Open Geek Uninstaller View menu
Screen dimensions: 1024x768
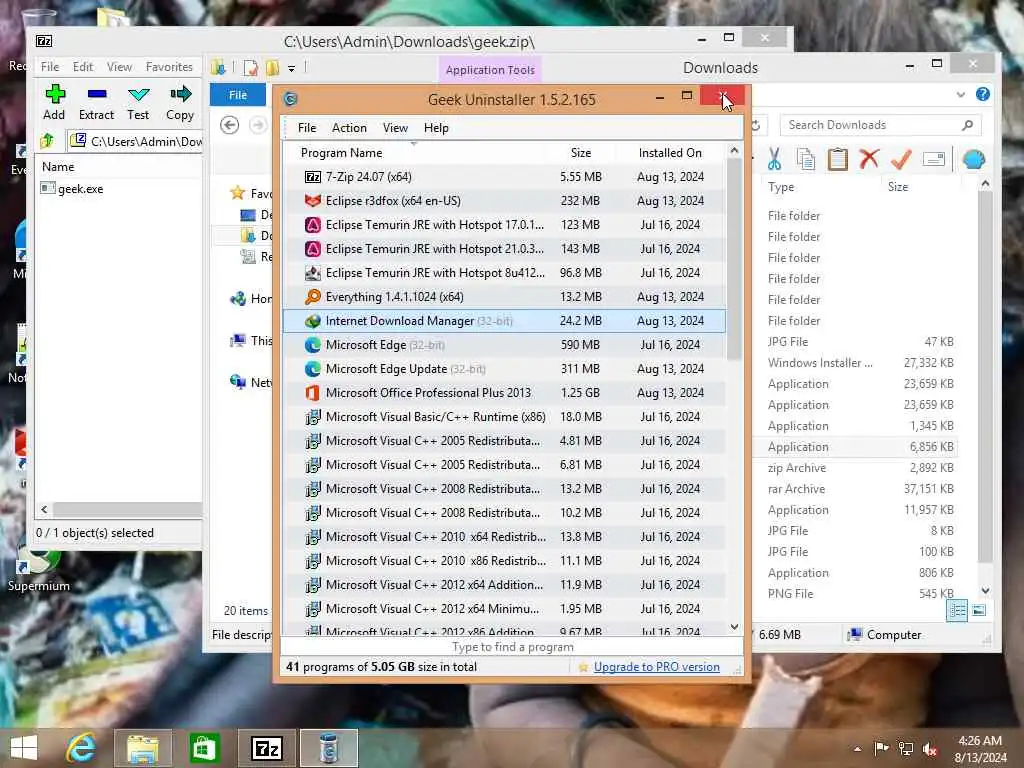coord(395,128)
